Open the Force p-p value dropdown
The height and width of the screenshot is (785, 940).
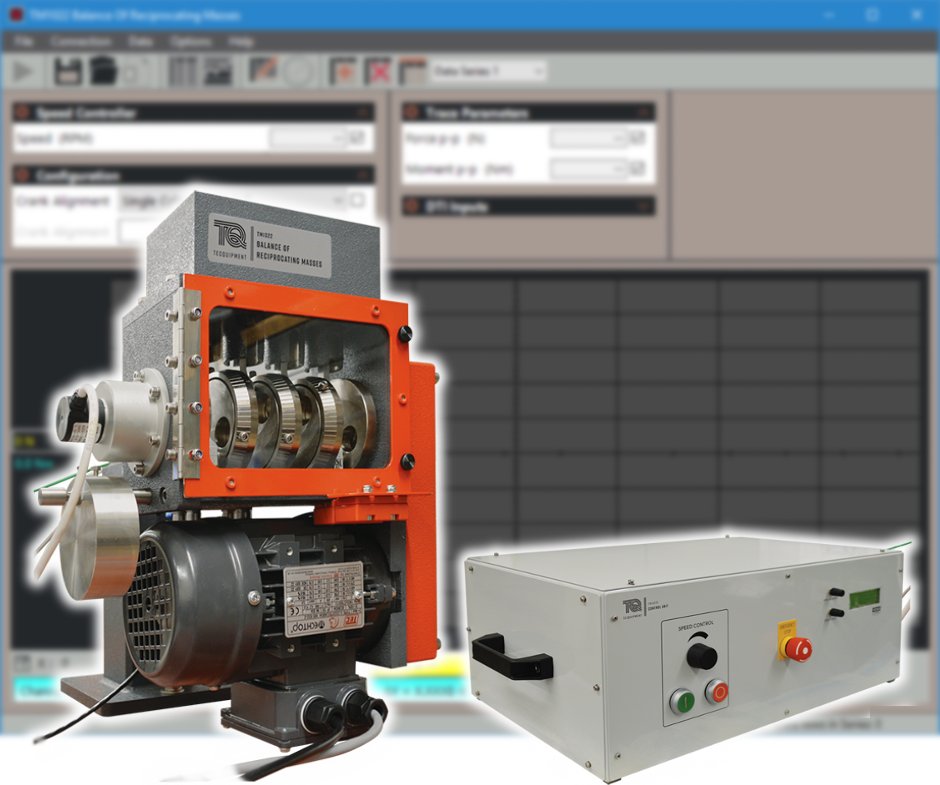[588, 139]
